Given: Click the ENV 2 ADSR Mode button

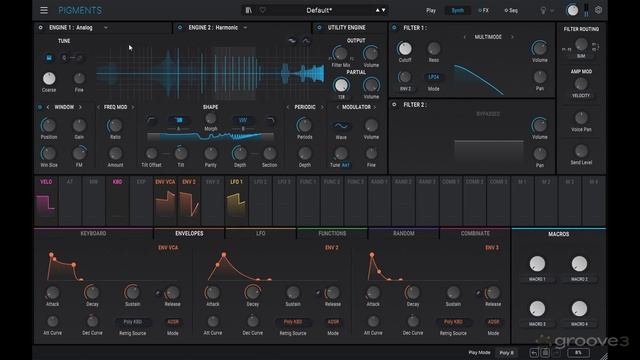Looking at the screenshot, I should click(333, 322).
